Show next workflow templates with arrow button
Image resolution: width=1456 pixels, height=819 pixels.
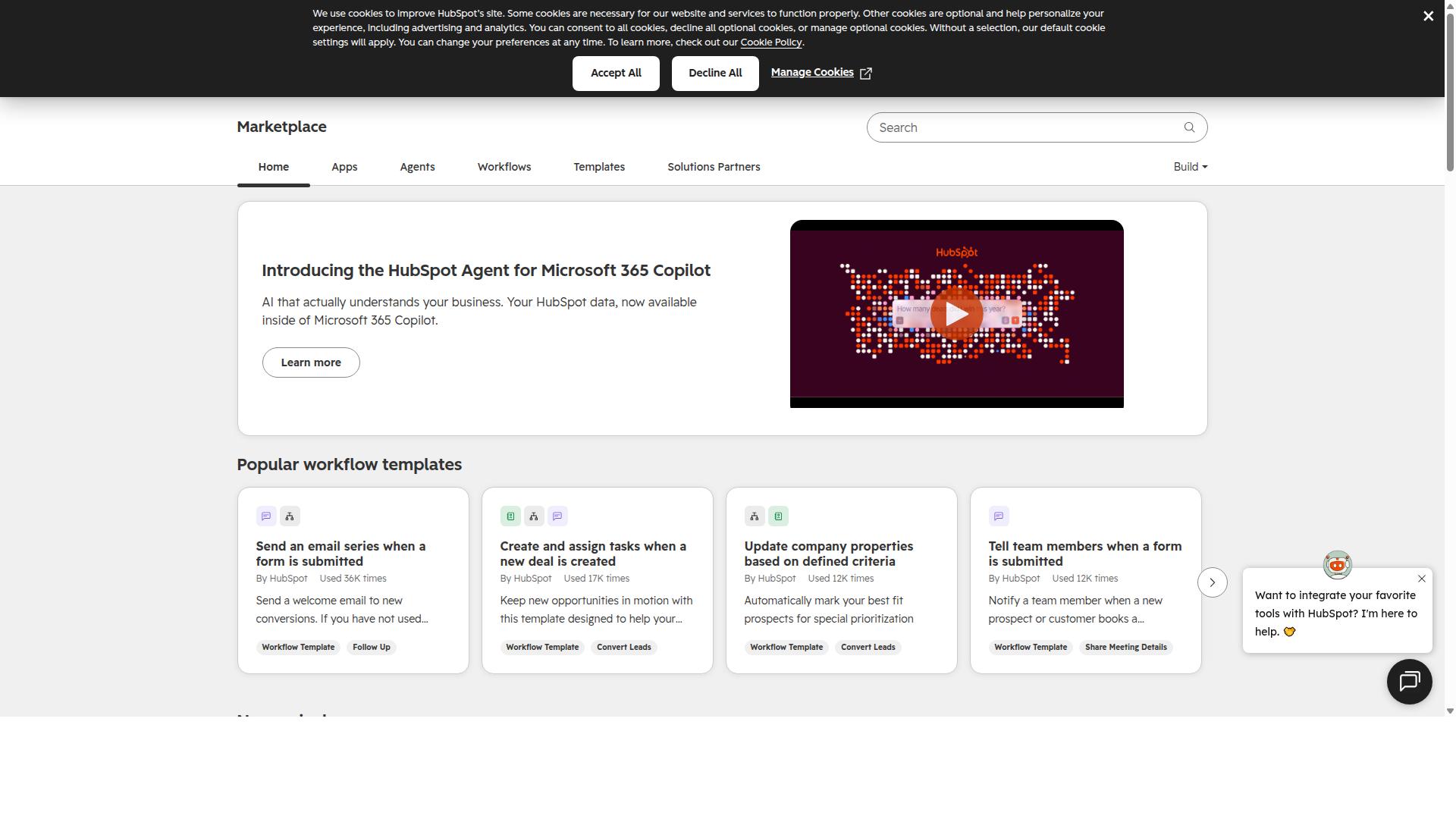1212,582
